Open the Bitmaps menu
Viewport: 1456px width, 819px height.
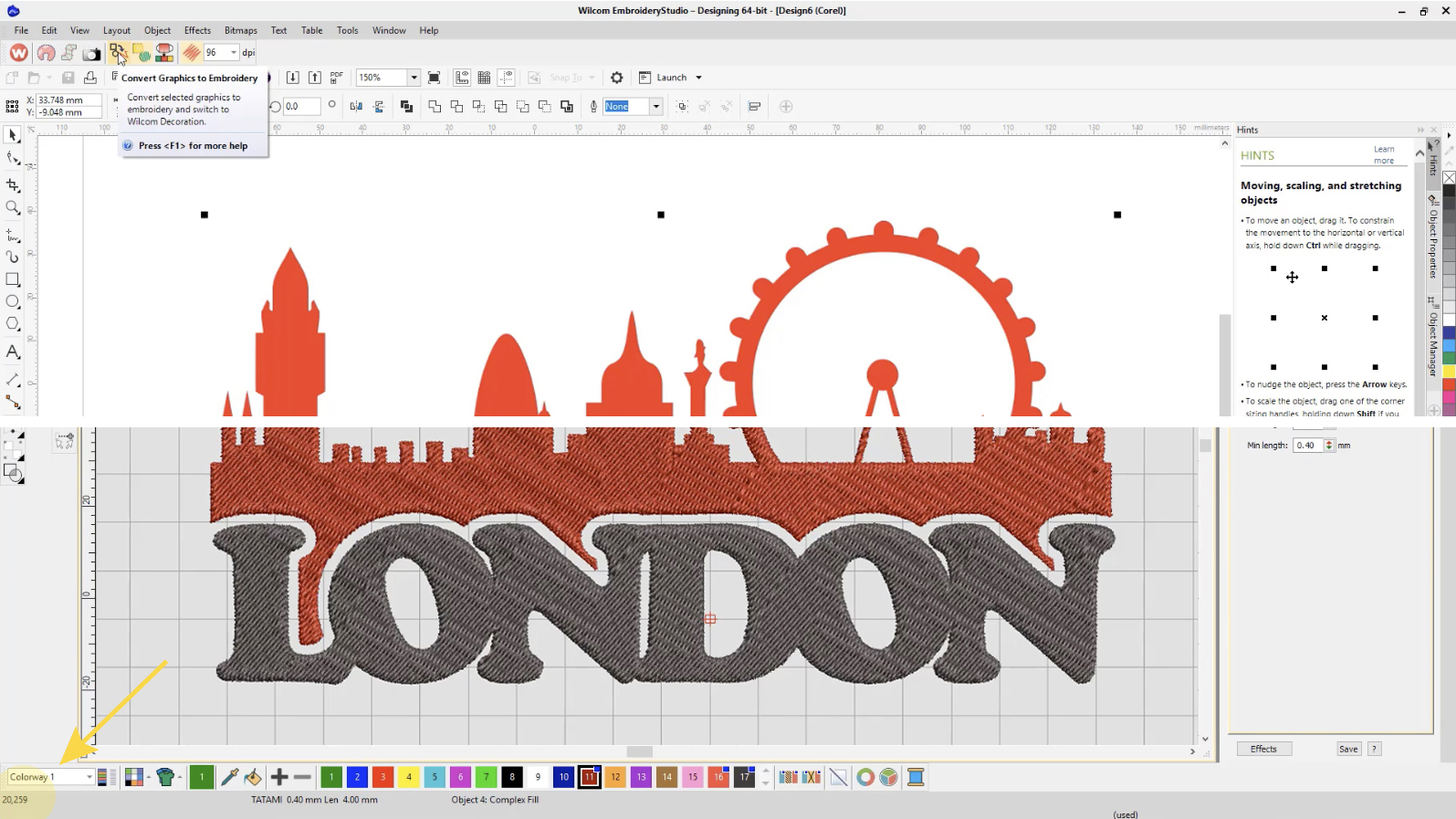(241, 30)
